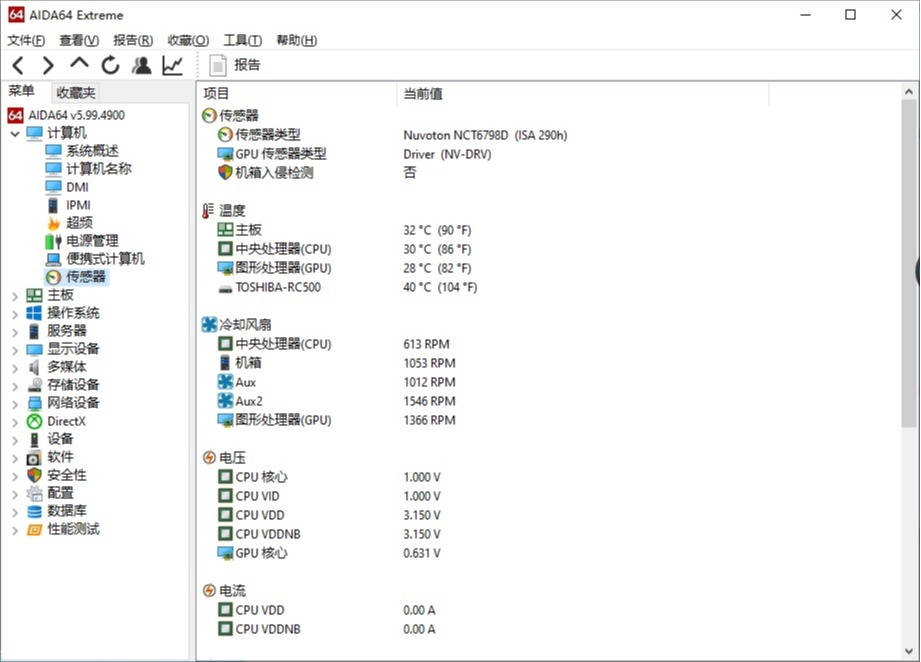Open the 帮助(H) menu

tap(297, 40)
